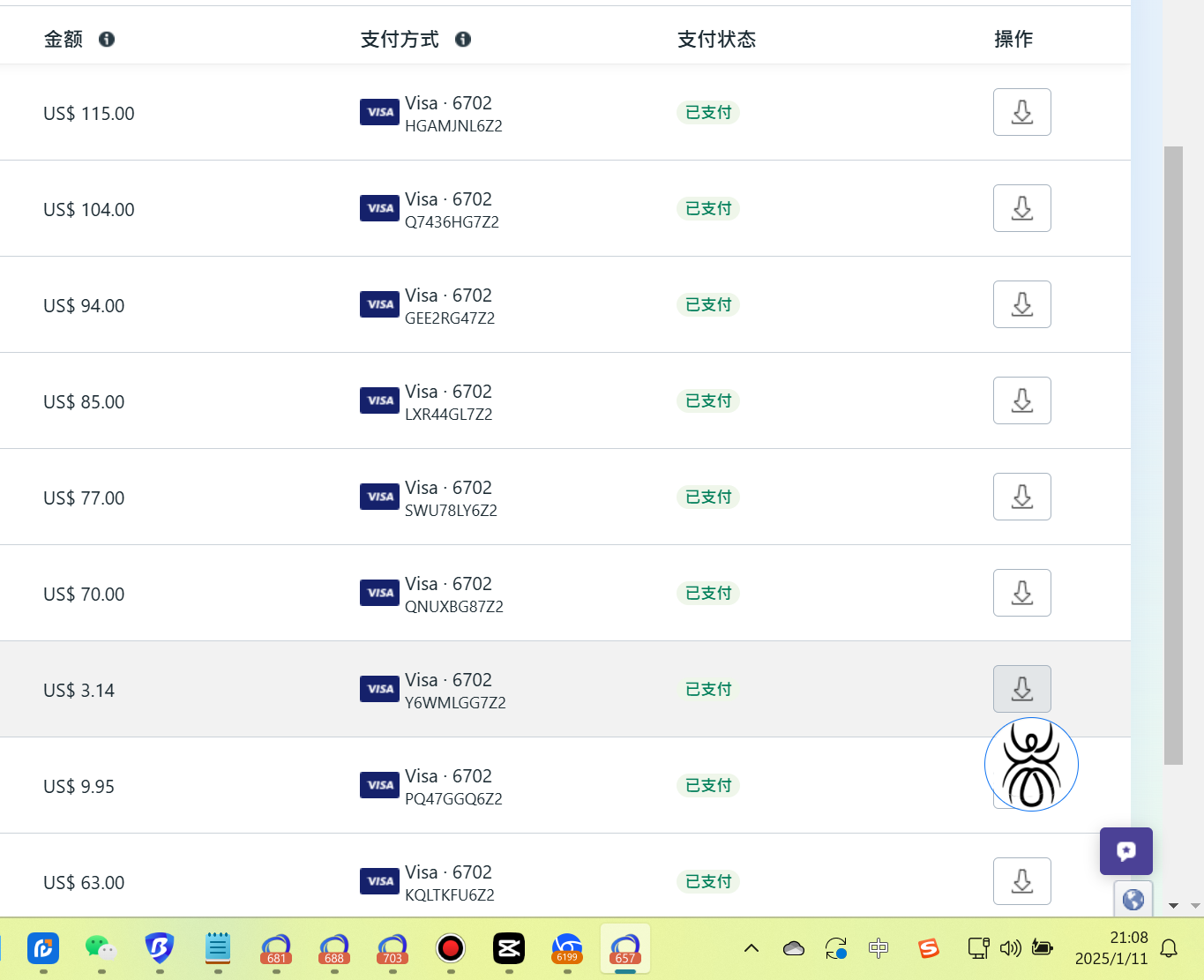Download receipt for the US$ 94.00 row
The width and height of the screenshot is (1204, 980).
(x=1021, y=304)
